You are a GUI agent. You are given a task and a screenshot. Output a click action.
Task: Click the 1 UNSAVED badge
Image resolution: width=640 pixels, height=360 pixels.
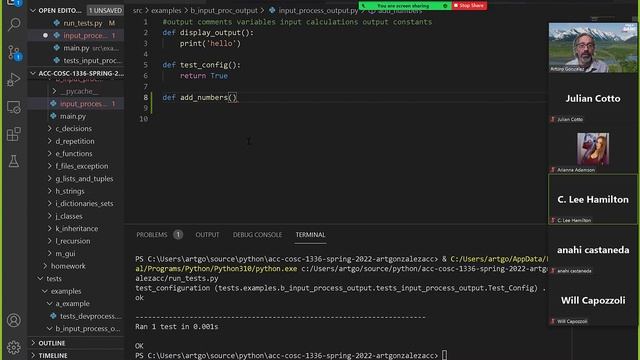coord(105,10)
